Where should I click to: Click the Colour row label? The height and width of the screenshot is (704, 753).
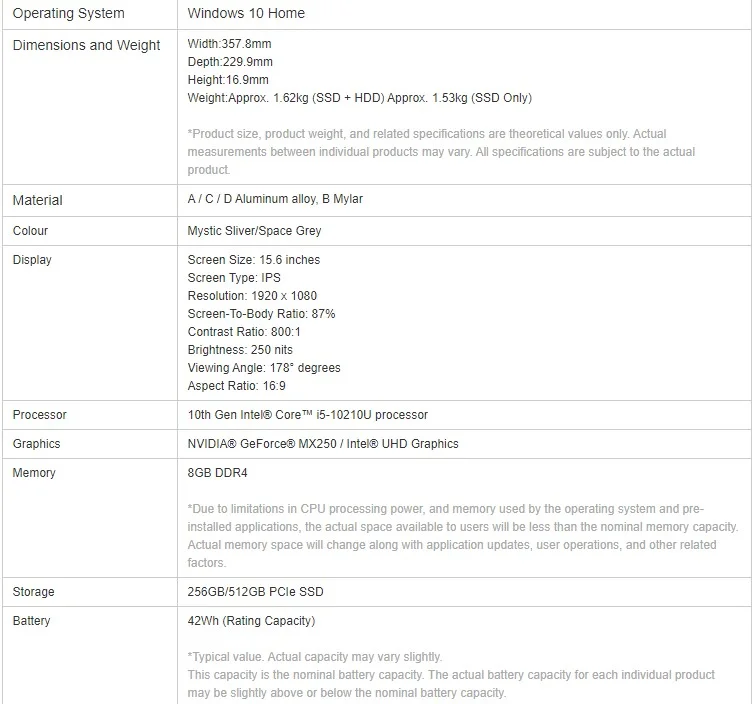(x=30, y=231)
